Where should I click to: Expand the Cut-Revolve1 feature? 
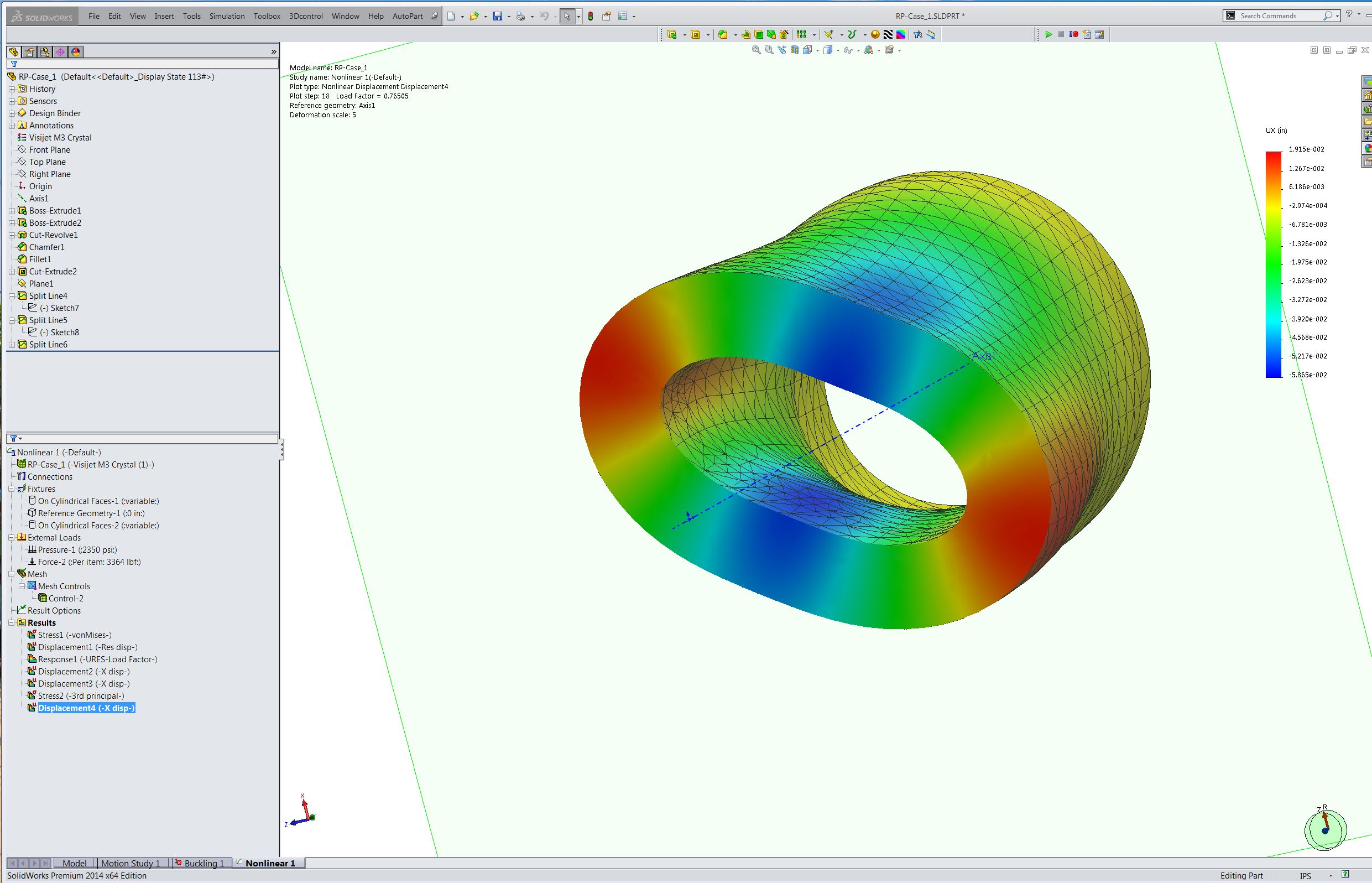coord(12,235)
